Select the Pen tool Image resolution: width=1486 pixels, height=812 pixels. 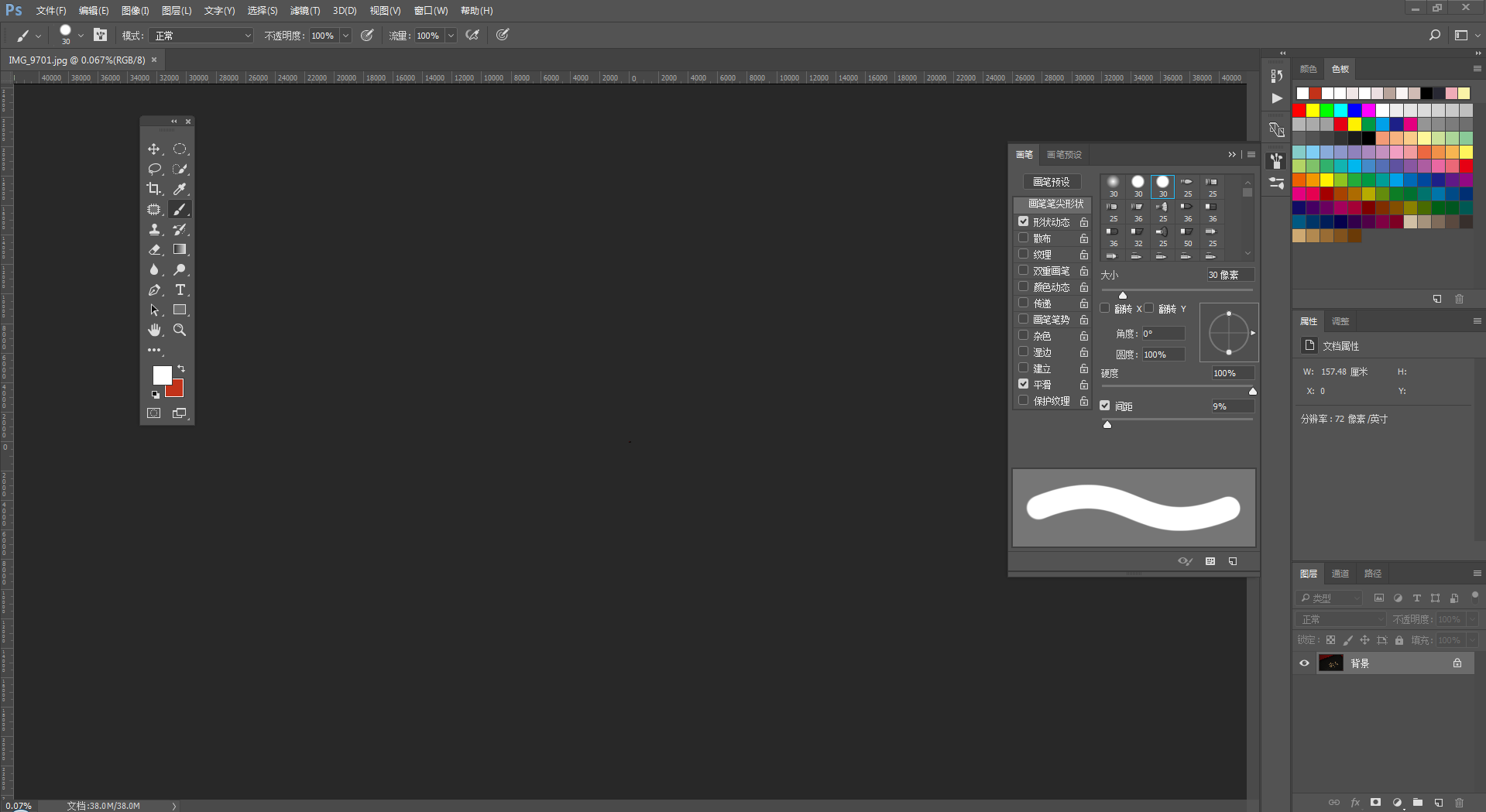[154, 290]
